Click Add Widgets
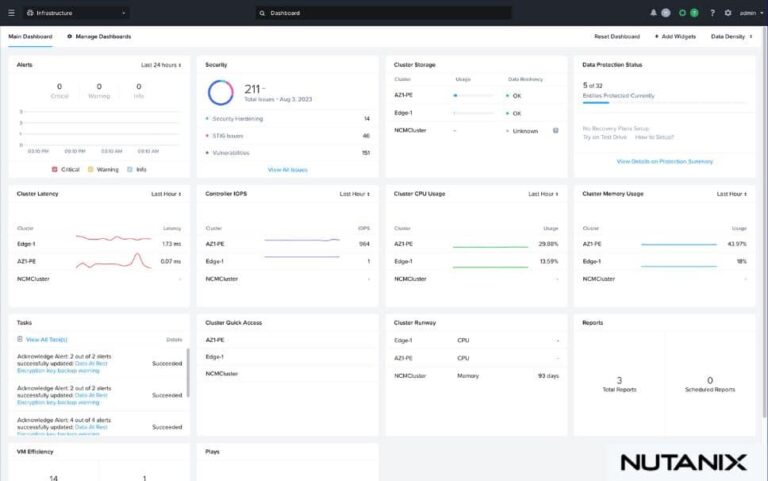 [678, 36]
